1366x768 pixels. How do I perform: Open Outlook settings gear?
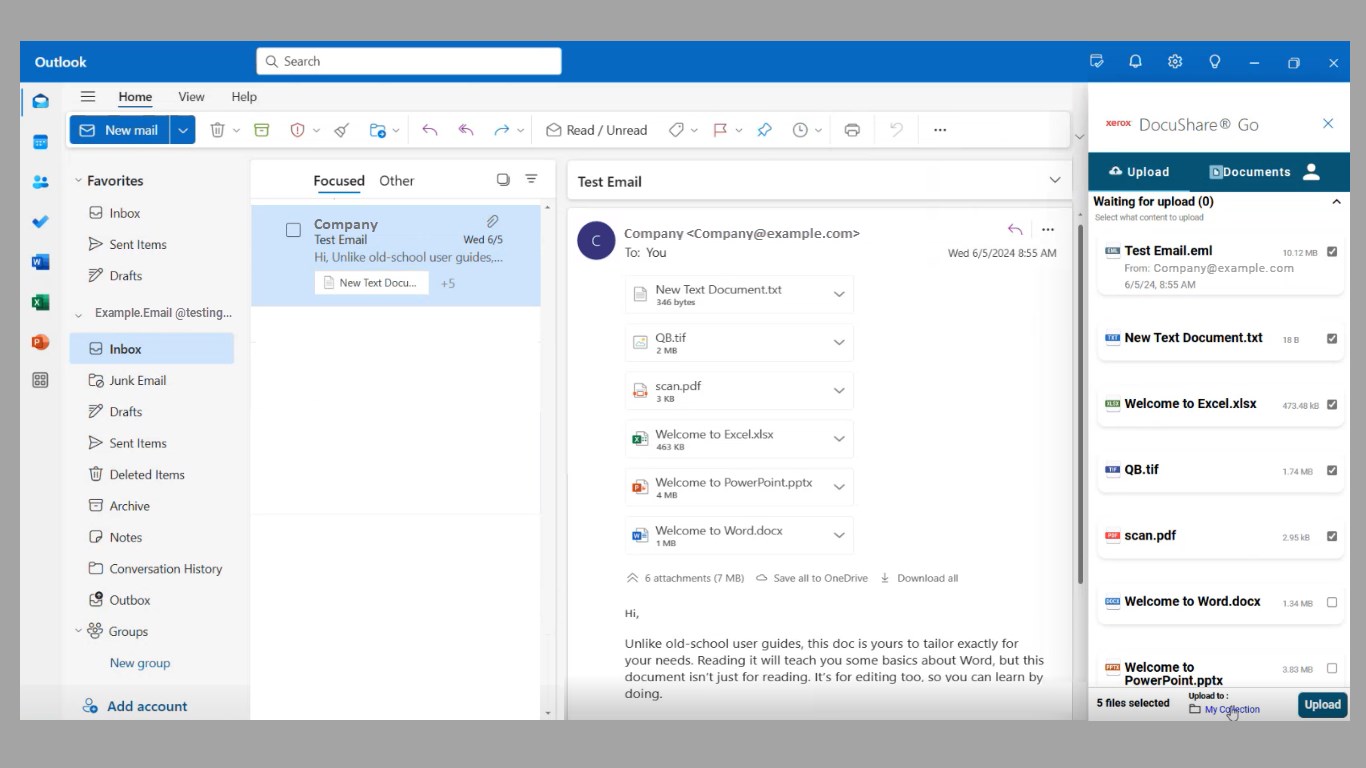1175,62
